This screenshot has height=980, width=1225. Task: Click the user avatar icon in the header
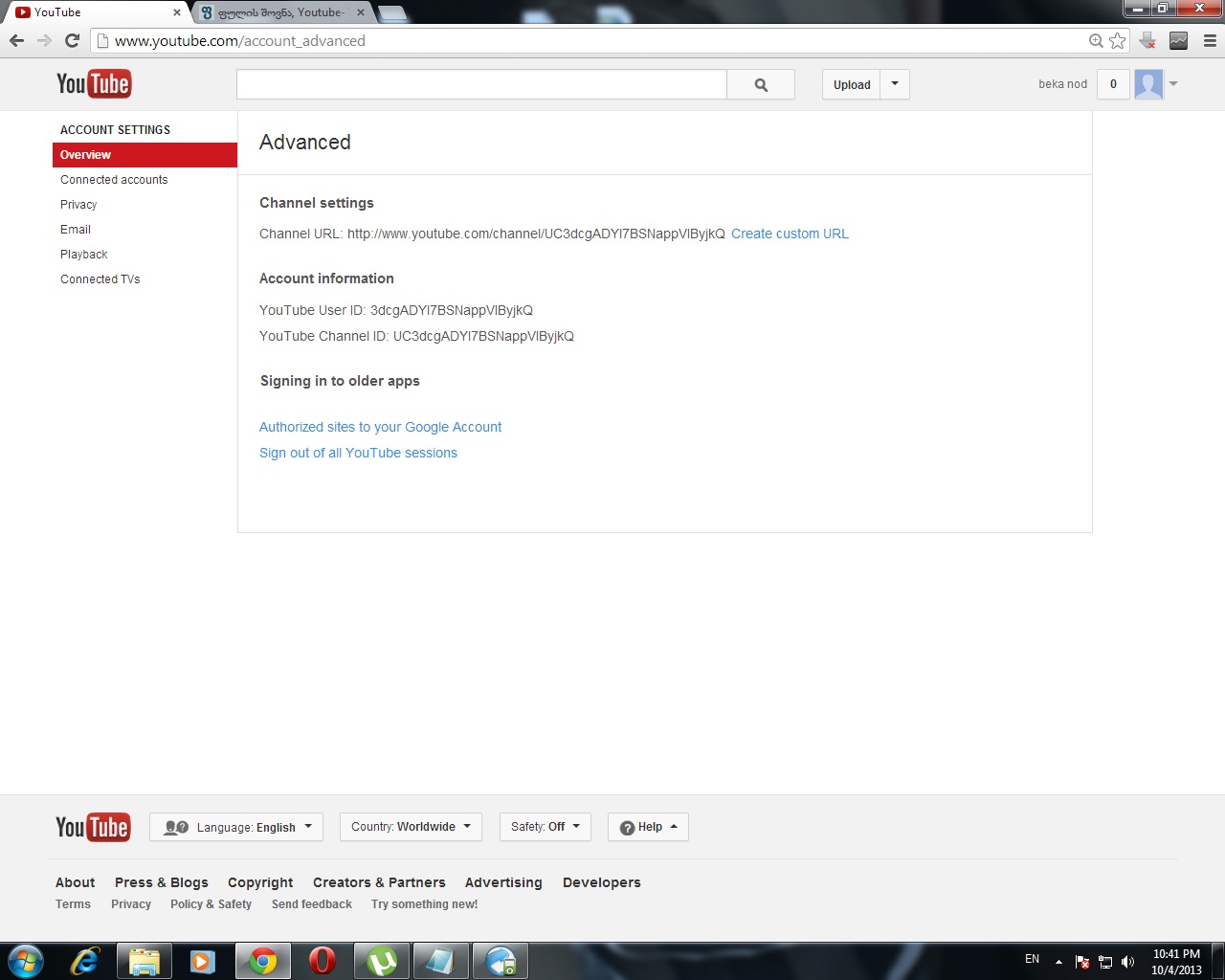pyautogui.click(x=1148, y=84)
